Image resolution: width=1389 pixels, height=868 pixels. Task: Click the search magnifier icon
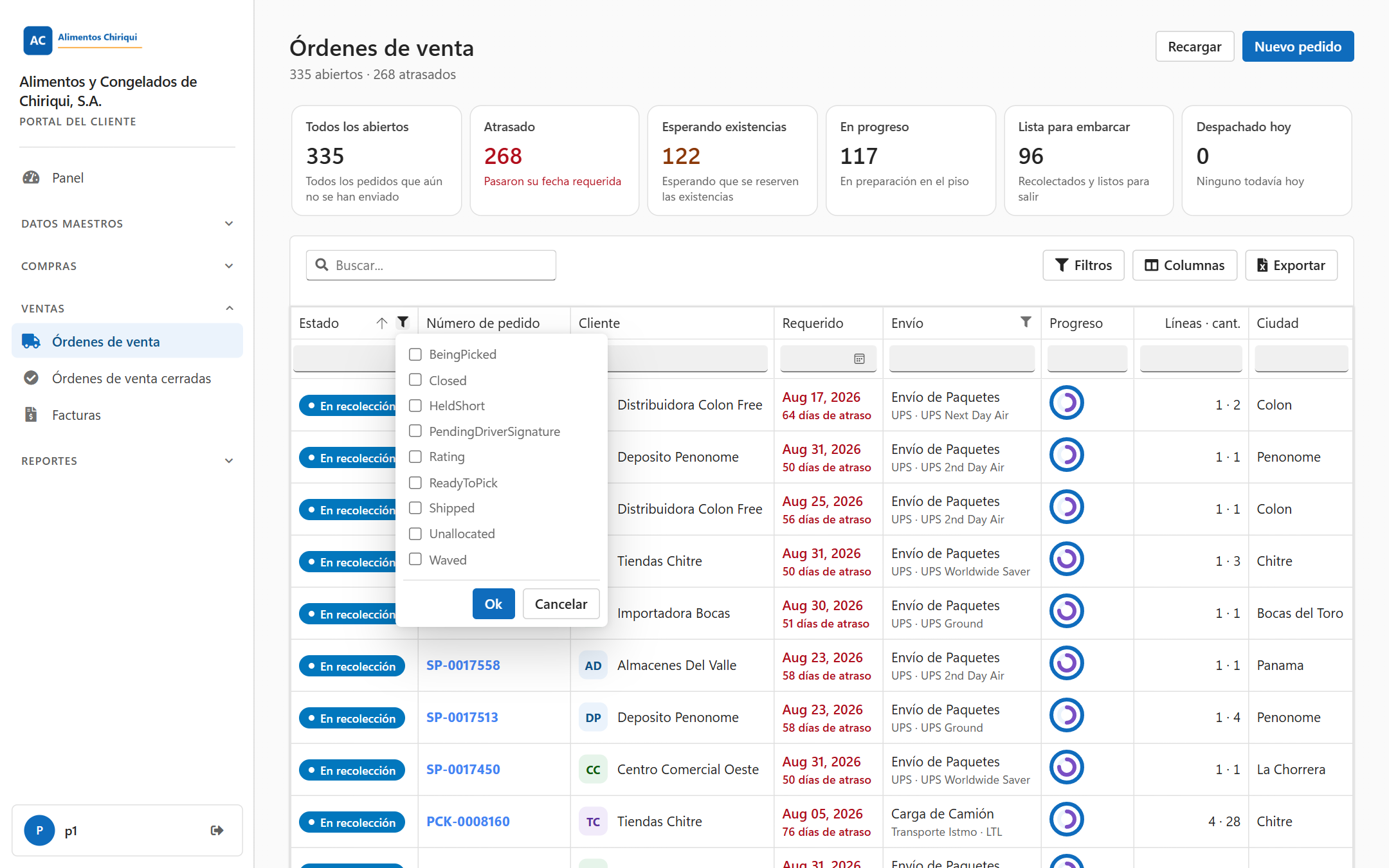click(x=322, y=265)
